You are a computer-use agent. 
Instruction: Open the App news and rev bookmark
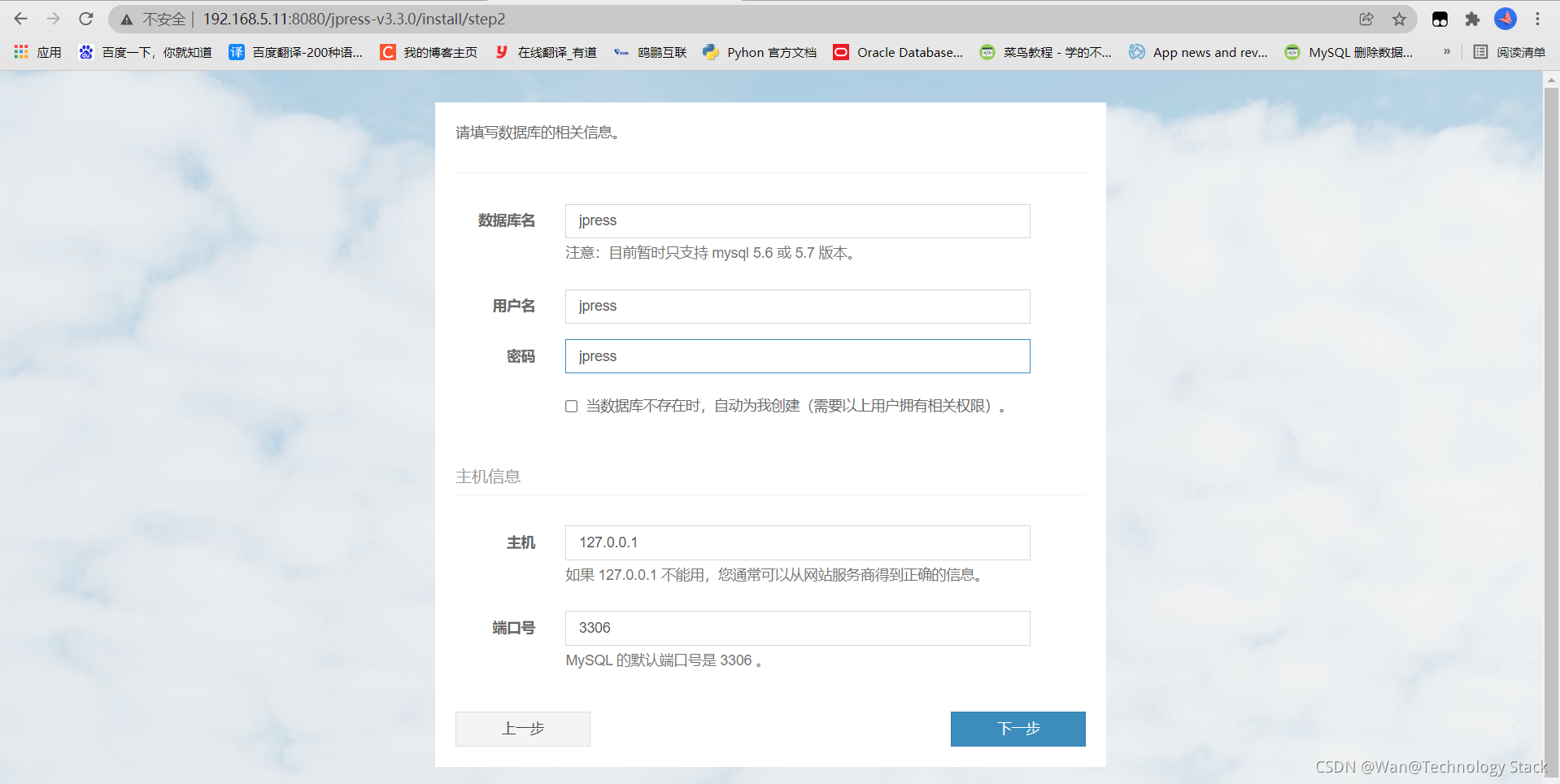point(1198,52)
